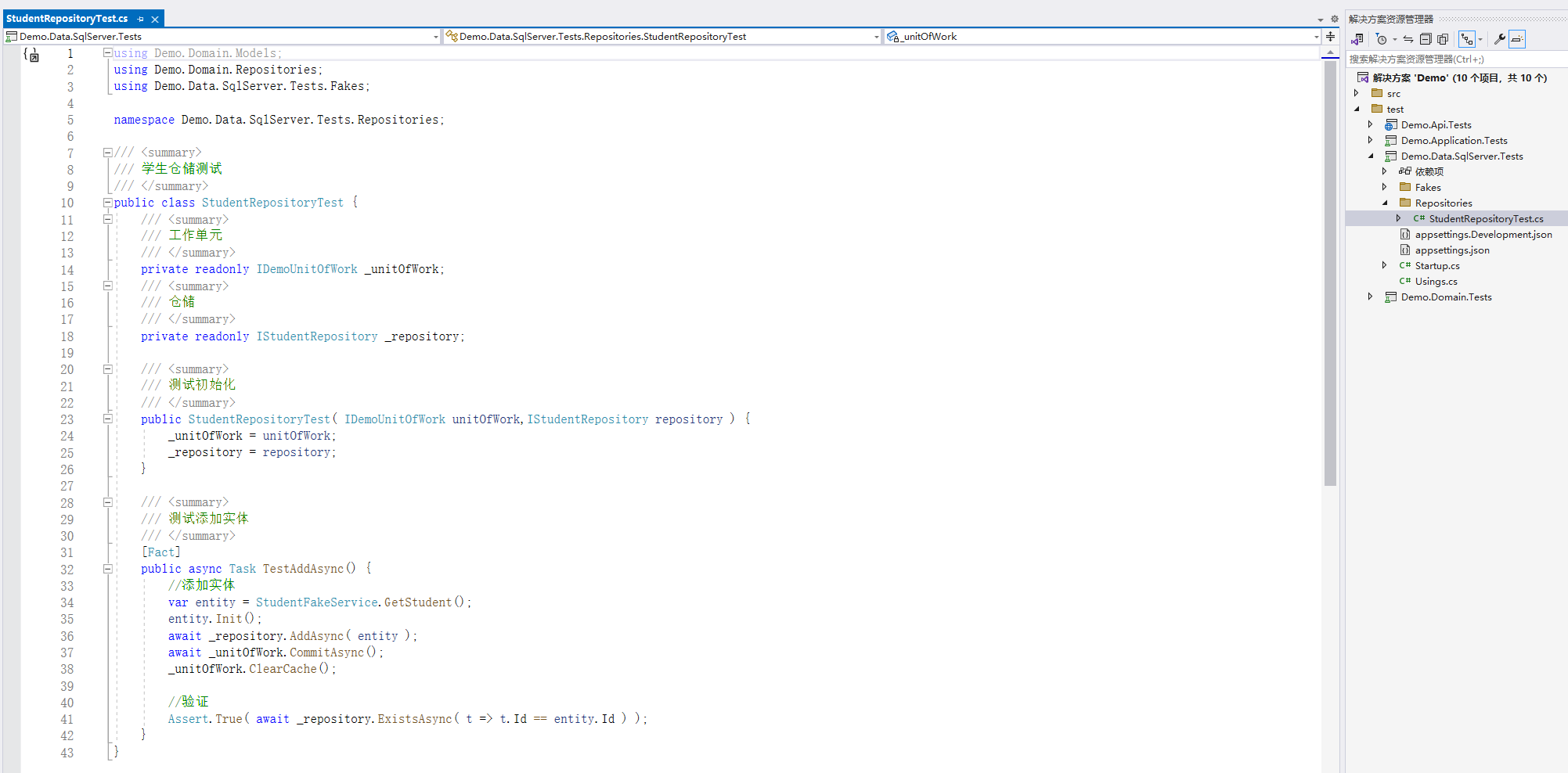Toggle pin on StudentRepositoryTest.cs tab
Screen dimensions: 1568x773
pos(141,19)
